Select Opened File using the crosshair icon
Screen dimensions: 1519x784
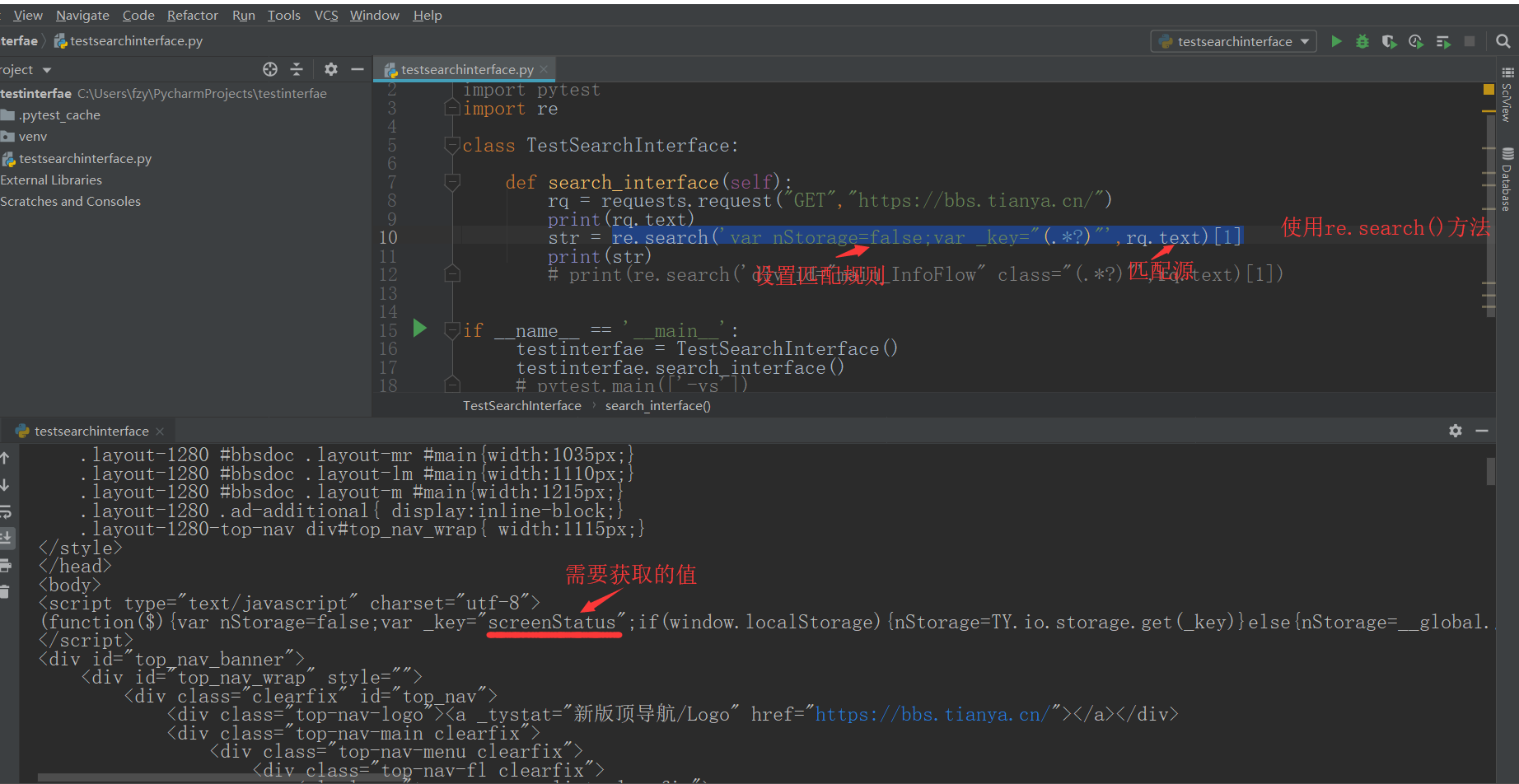tap(269, 69)
